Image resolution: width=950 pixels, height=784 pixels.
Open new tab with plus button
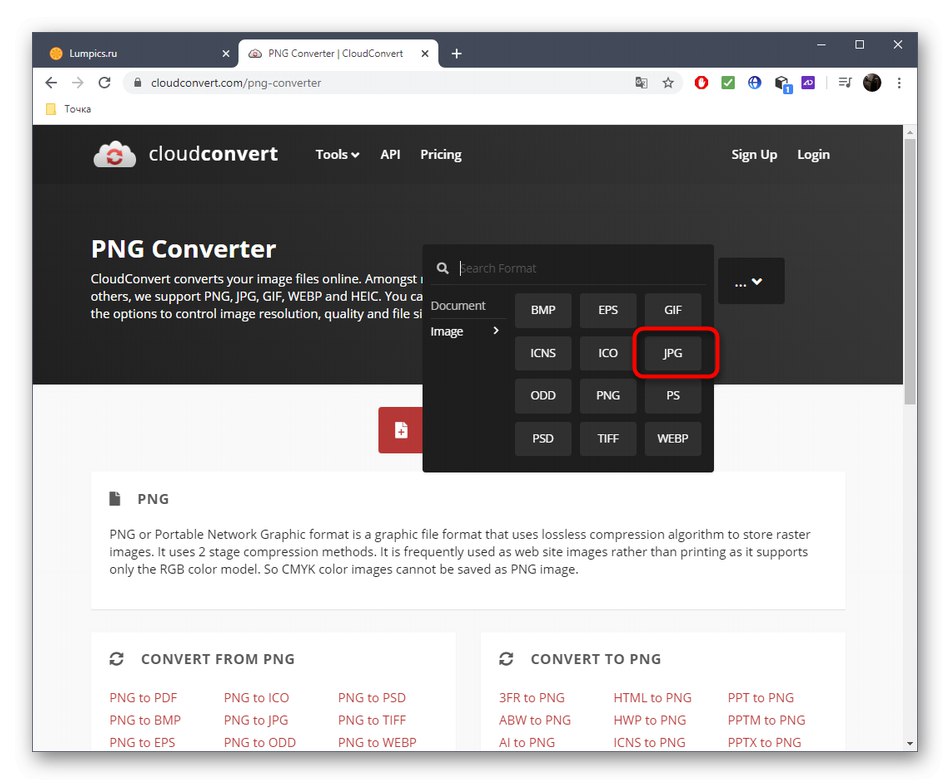pos(456,54)
